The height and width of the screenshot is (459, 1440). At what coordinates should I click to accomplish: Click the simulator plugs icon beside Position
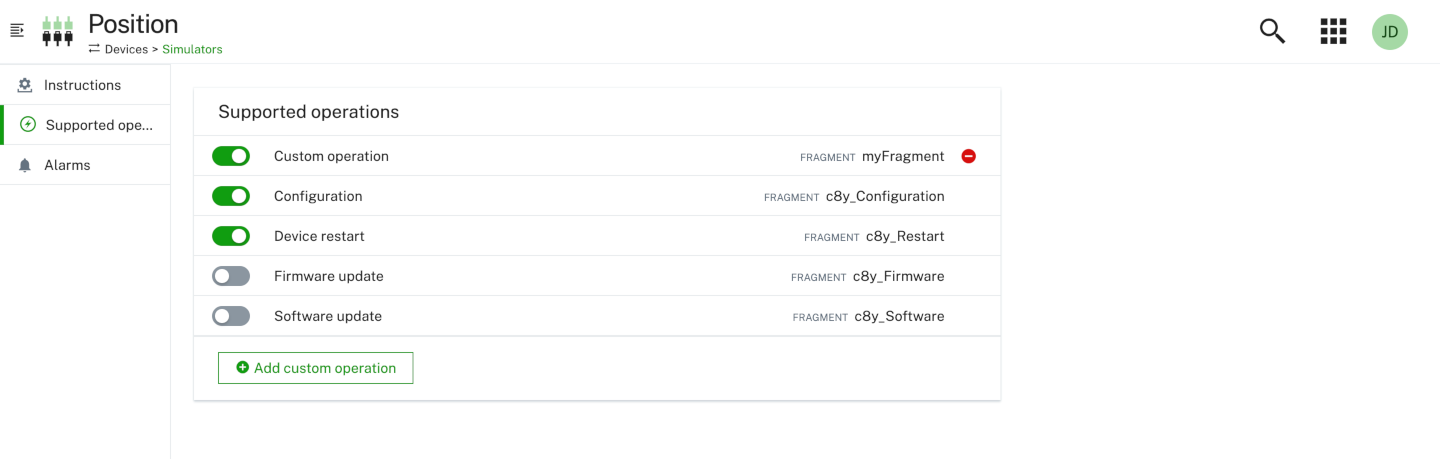pyautogui.click(x=57, y=31)
